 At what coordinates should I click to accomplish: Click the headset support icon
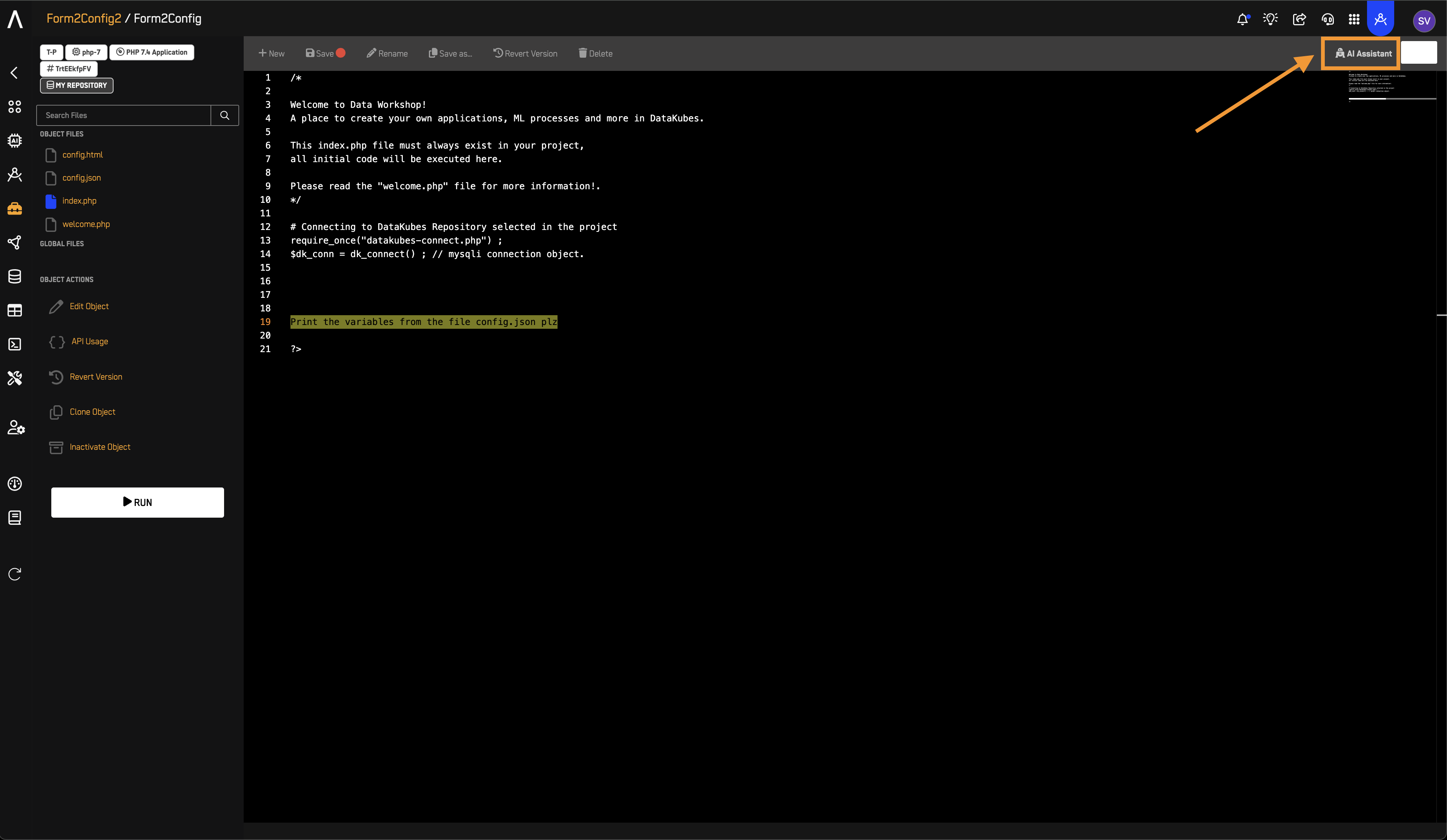(1327, 20)
